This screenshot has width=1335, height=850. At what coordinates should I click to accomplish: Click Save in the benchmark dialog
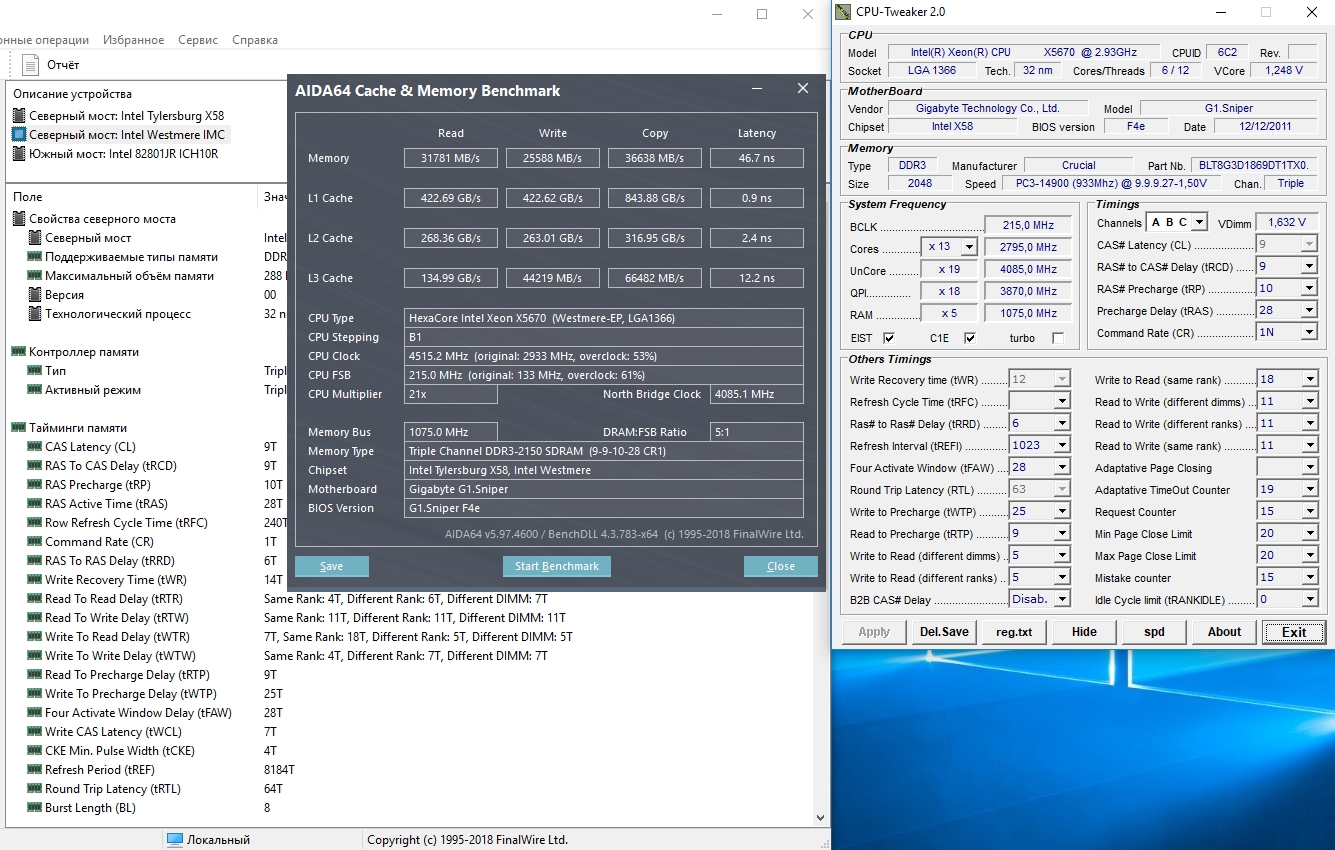(x=332, y=566)
